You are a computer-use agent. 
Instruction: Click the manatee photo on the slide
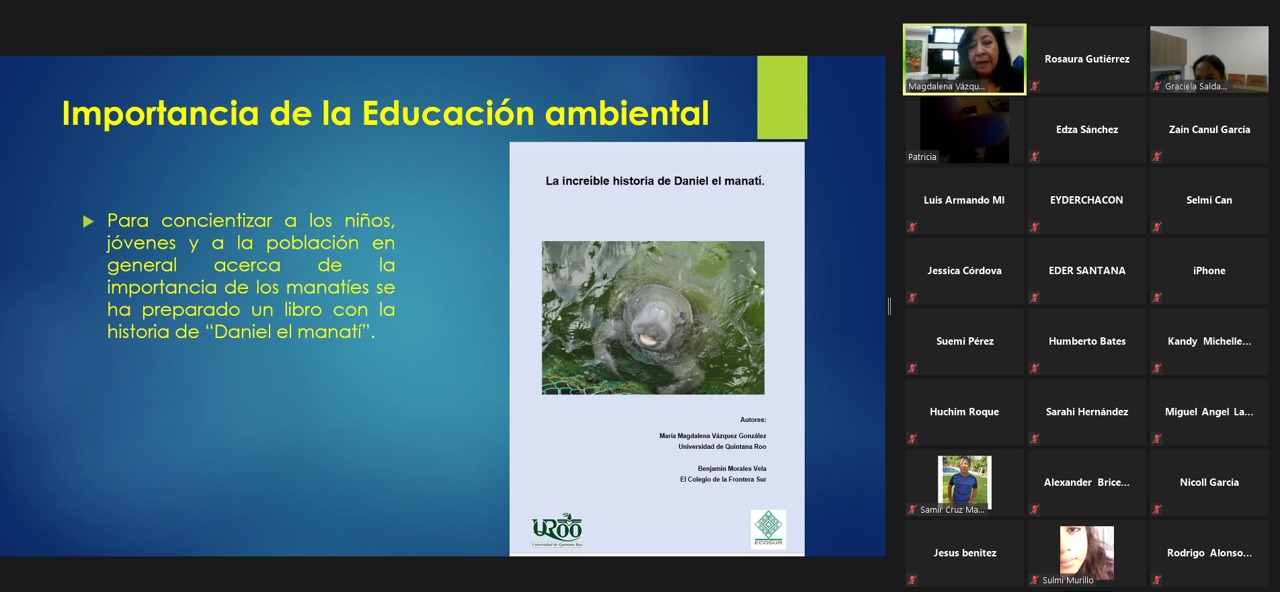tap(653, 317)
